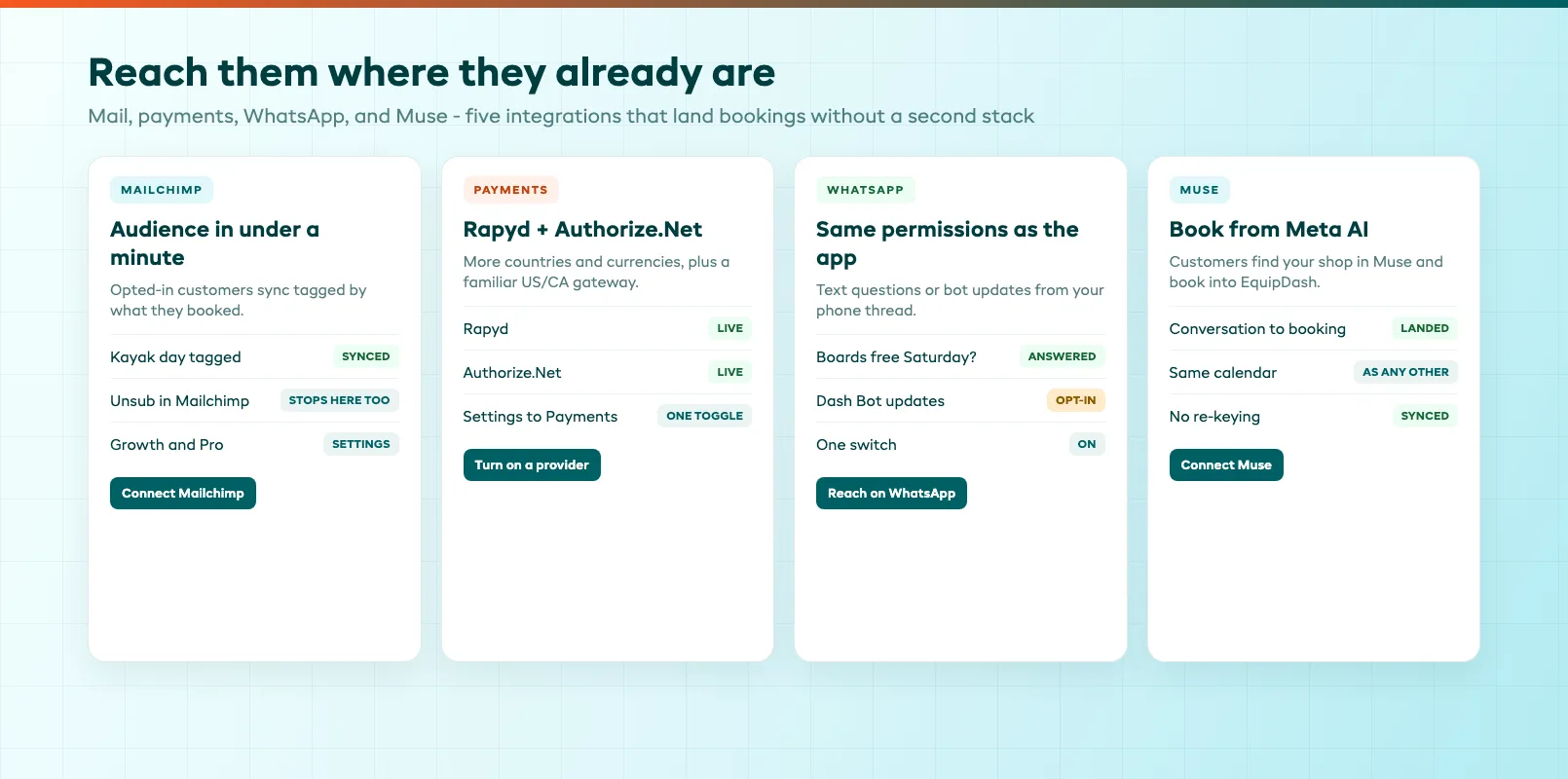Click the Reach on WhatsApp button
Viewport: 1568px width, 779px height.
pyautogui.click(x=891, y=493)
